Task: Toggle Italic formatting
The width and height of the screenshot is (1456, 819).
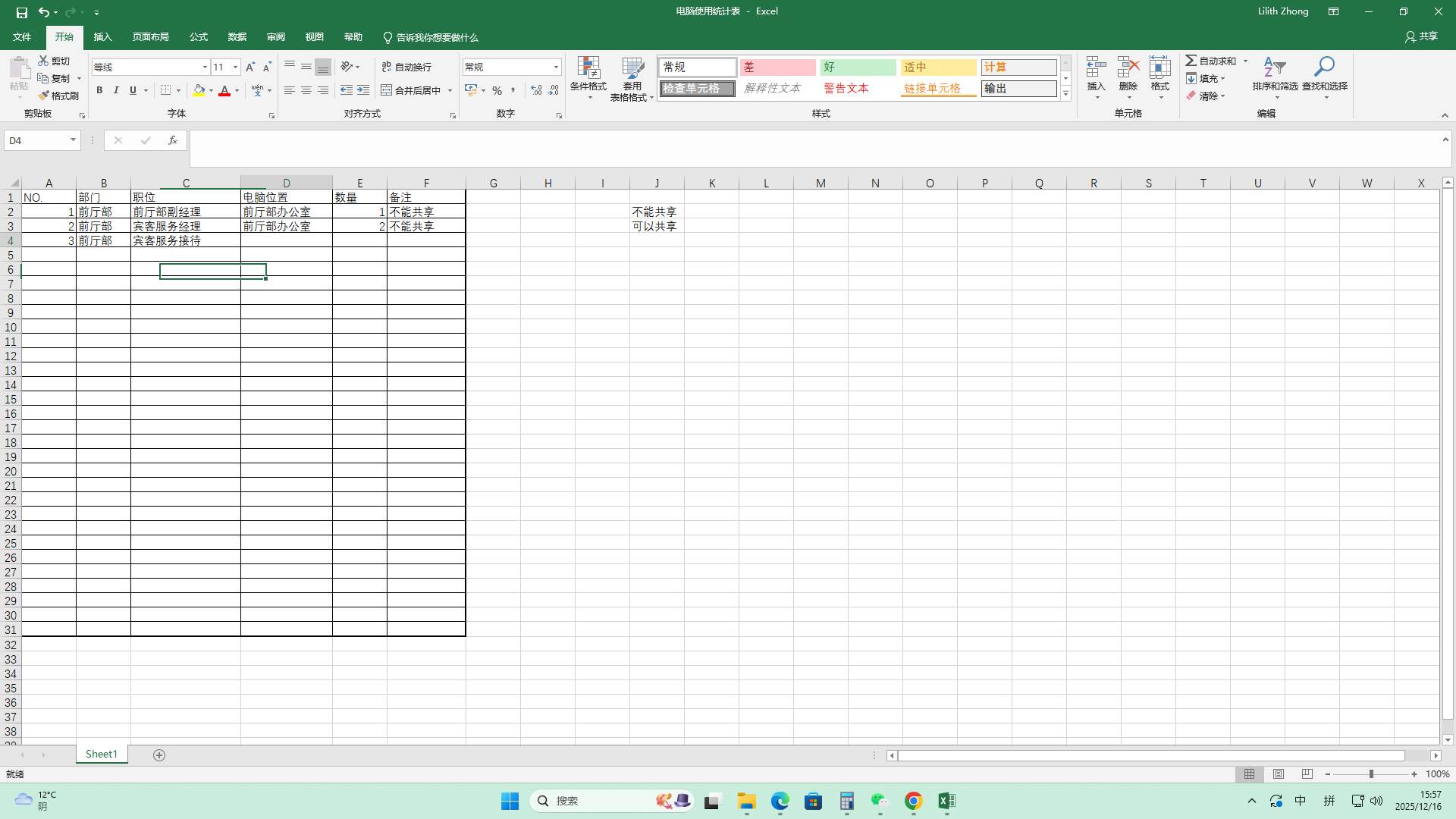Action: click(x=116, y=90)
